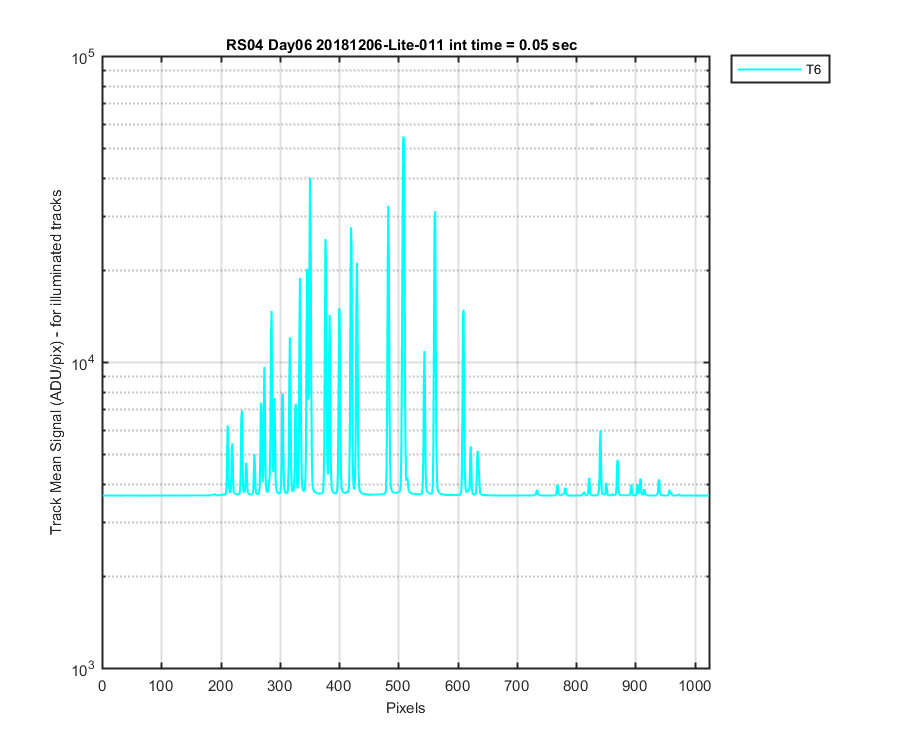Viewport: 900px width, 750px height.
Task: Click the peak near pixel 350
Action: 310,178
